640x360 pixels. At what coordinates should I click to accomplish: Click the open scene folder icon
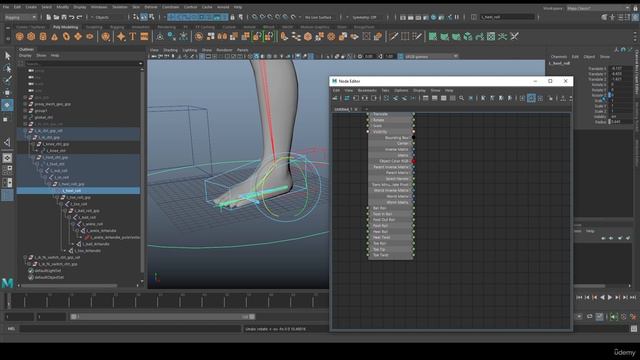56,17
